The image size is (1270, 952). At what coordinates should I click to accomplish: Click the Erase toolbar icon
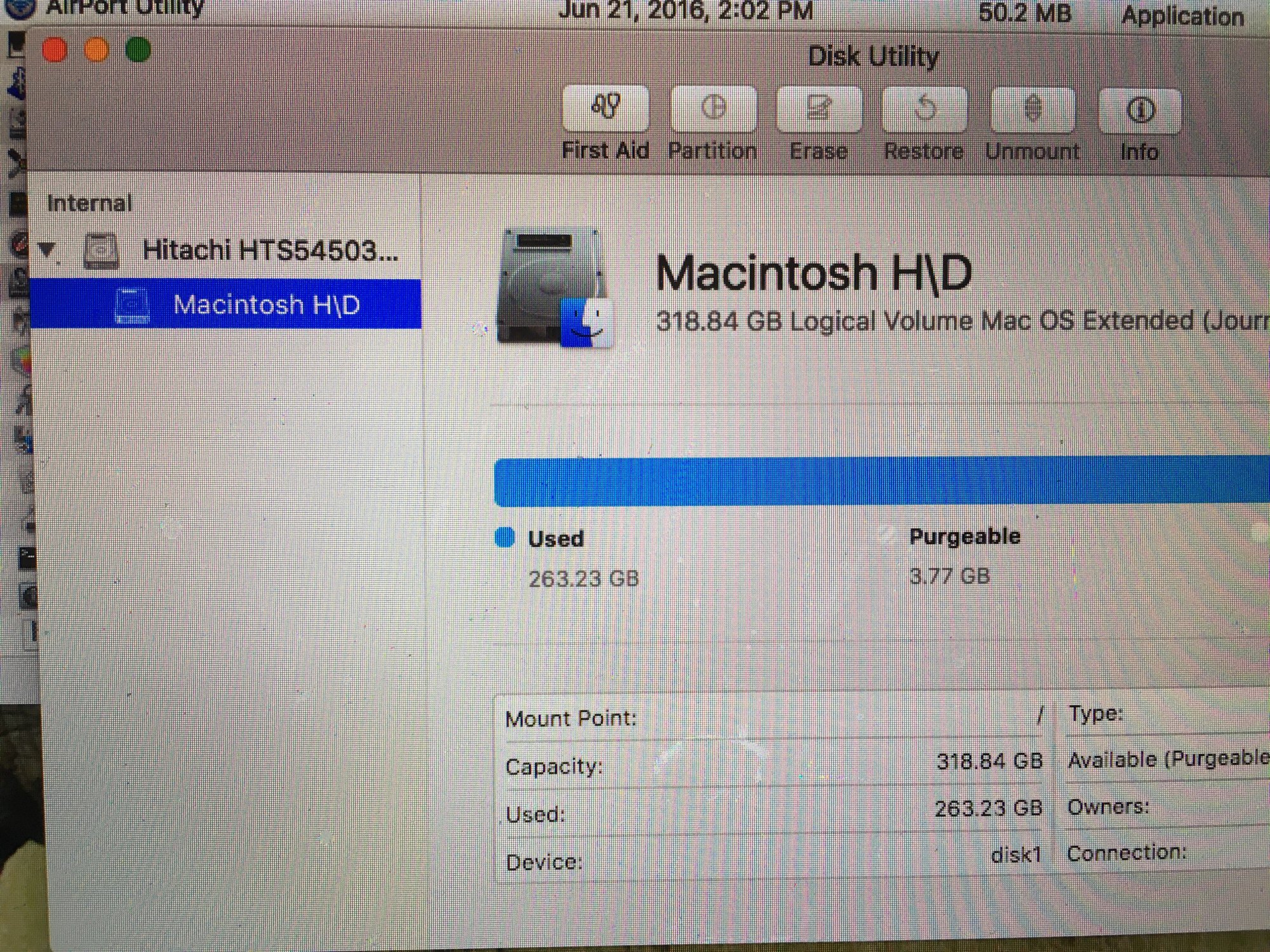click(819, 109)
